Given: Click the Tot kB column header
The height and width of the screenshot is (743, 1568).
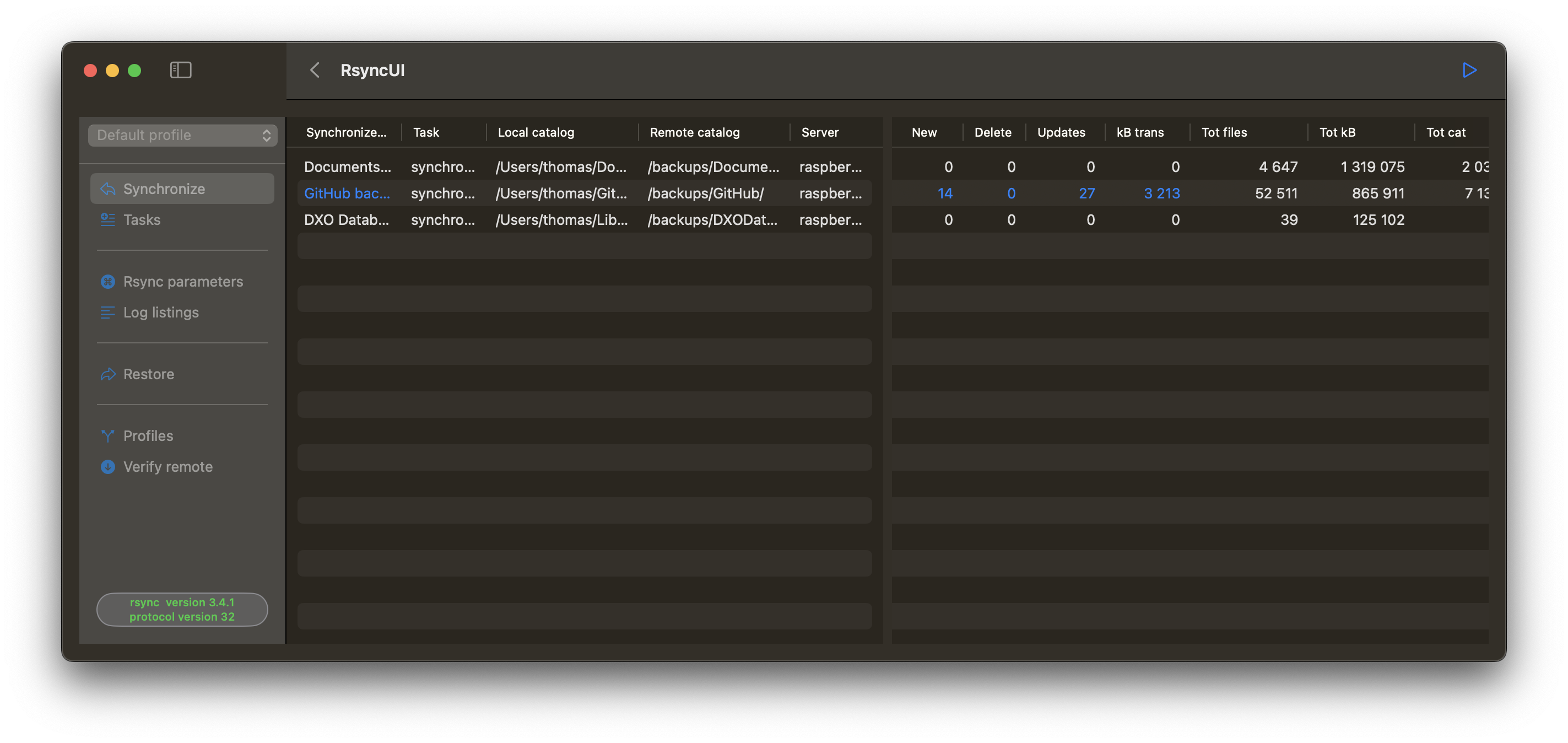Looking at the screenshot, I should 1337,132.
